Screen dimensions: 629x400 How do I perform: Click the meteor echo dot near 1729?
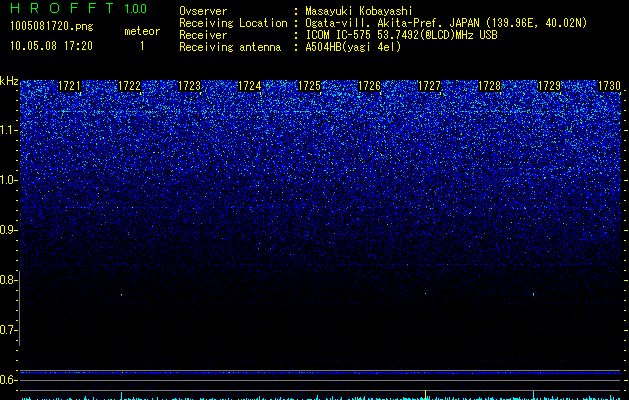point(533,294)
